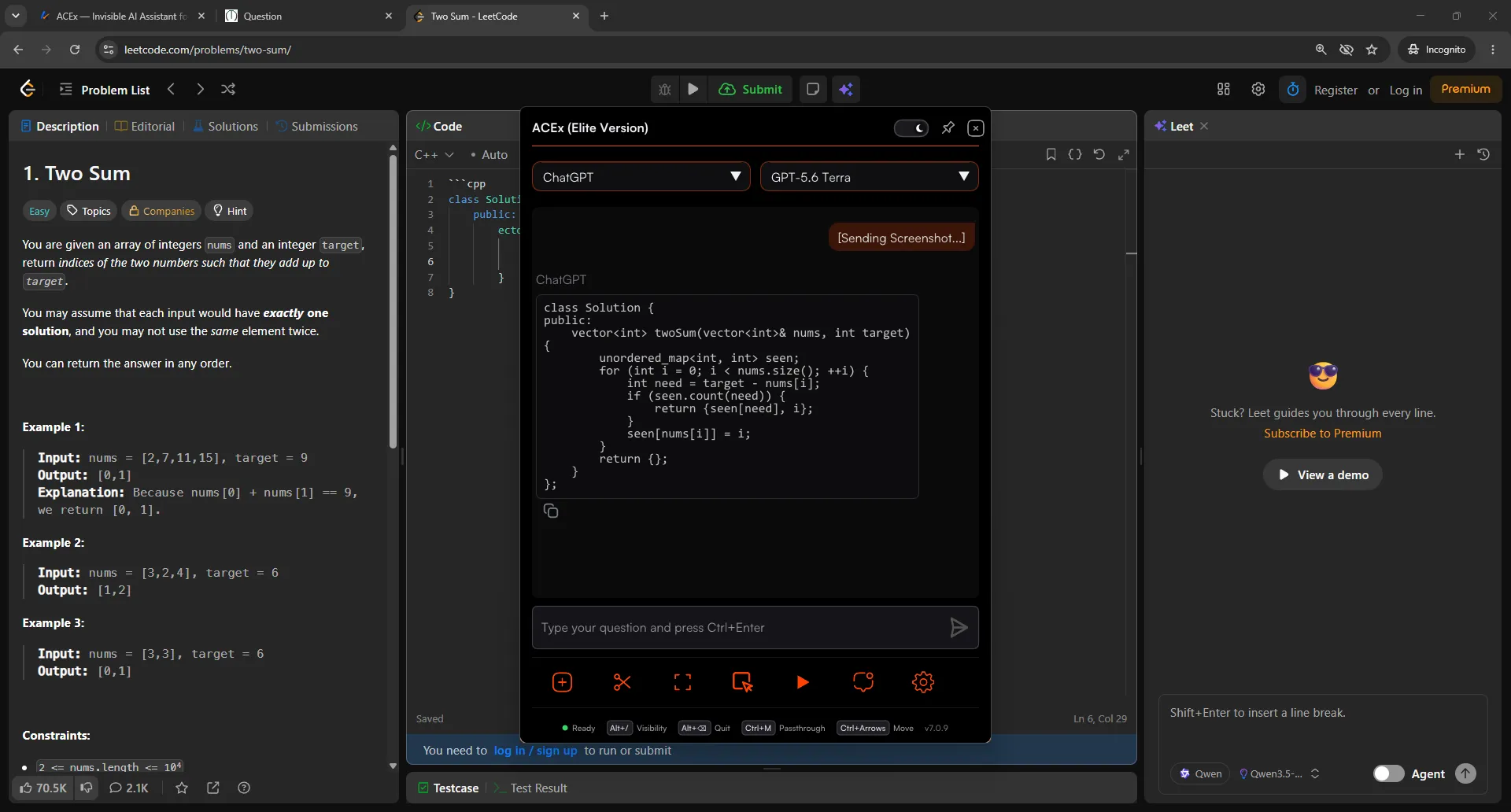Open the Submissions tab
1511x812 pixels.
pyautogui.click(x=316, y=126)
